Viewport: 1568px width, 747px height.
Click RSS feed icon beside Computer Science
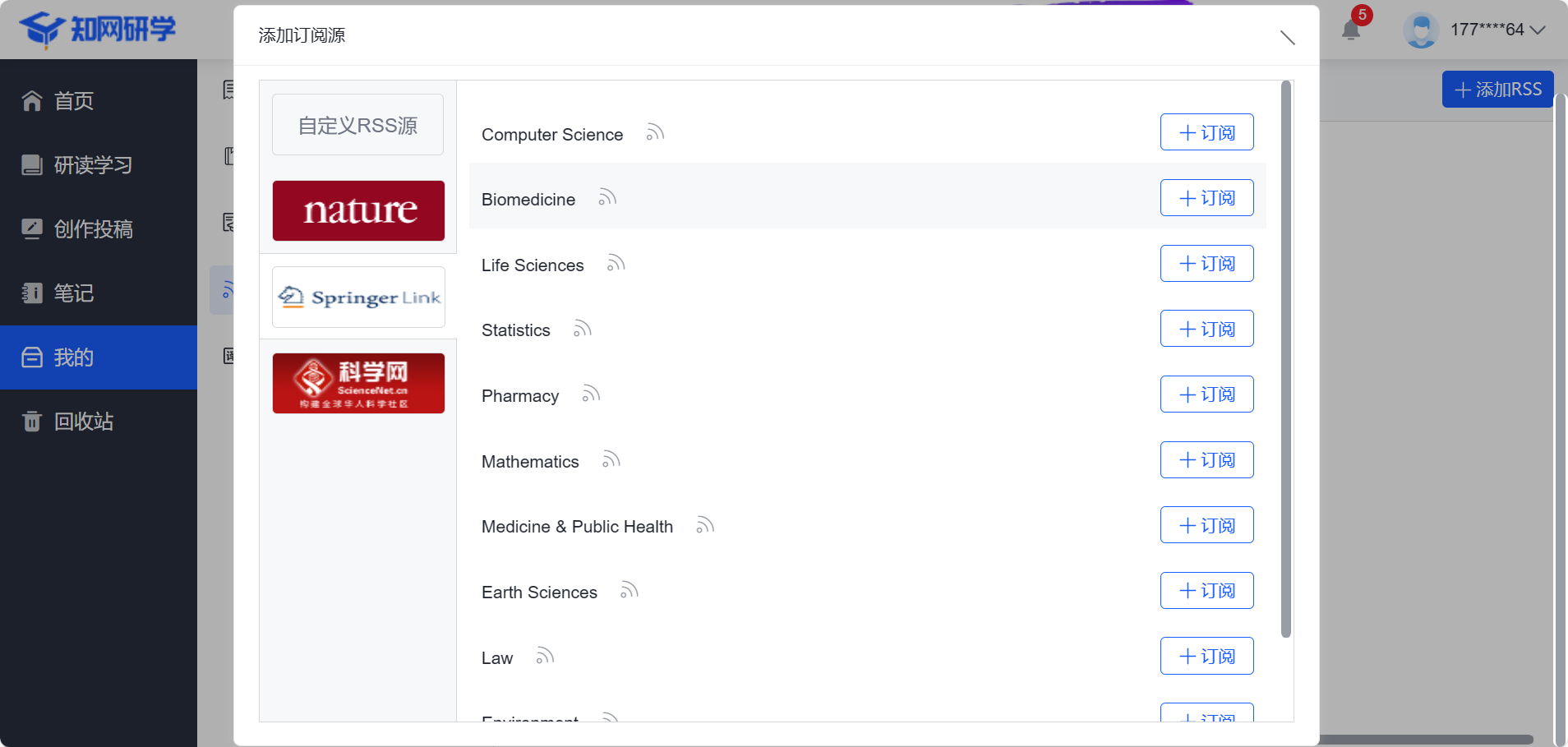coord(655,133)
